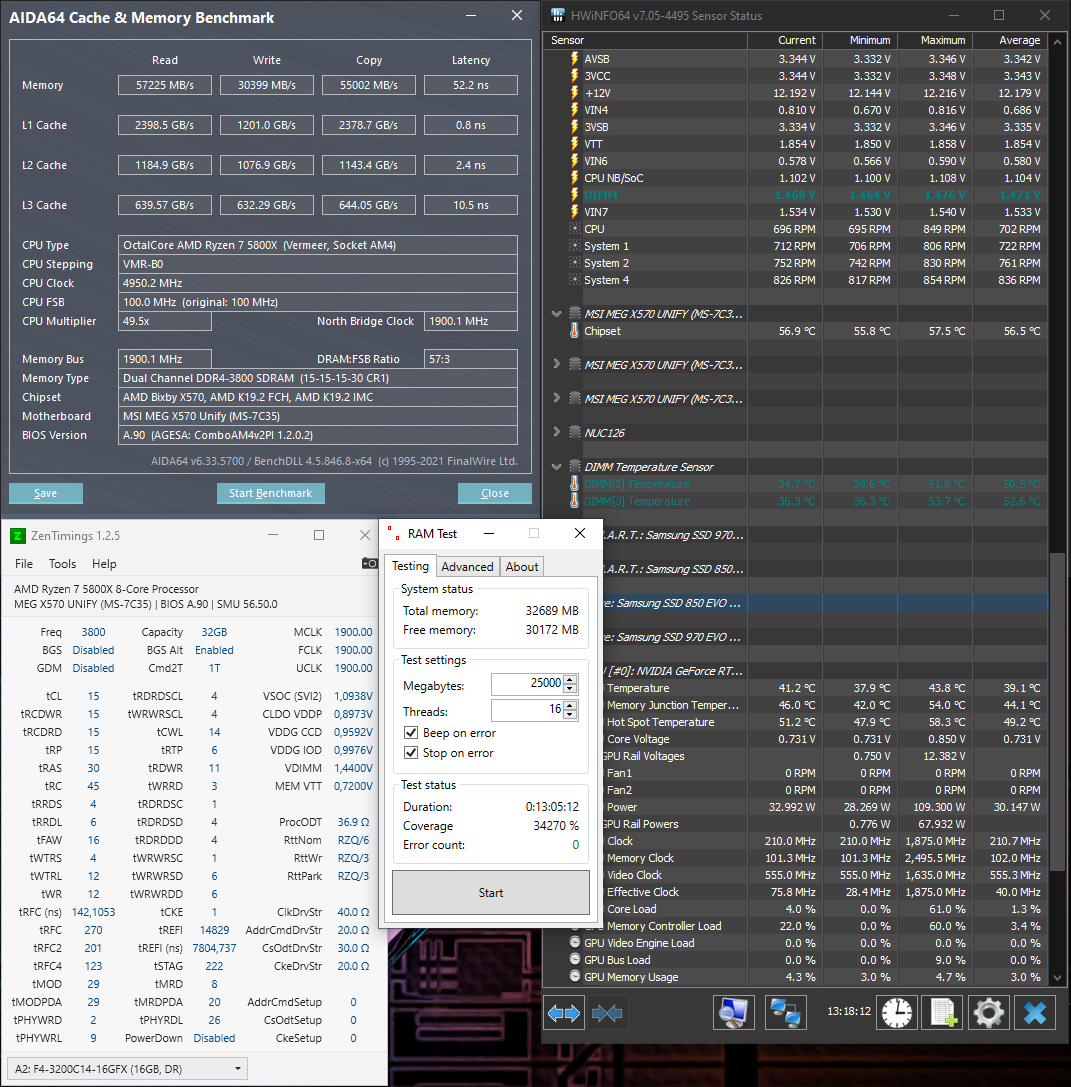Click the collapse columns arrows icon in HWiNFO
1071x1087 pixels.
[607, 1013]
